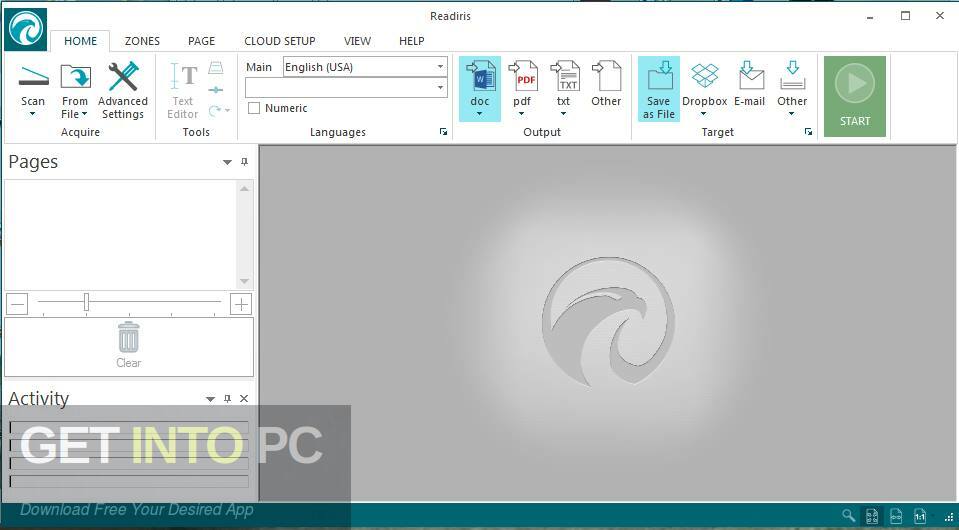Click the Readiris application logo button
This screenshot has width=959, height=530.
26,29
